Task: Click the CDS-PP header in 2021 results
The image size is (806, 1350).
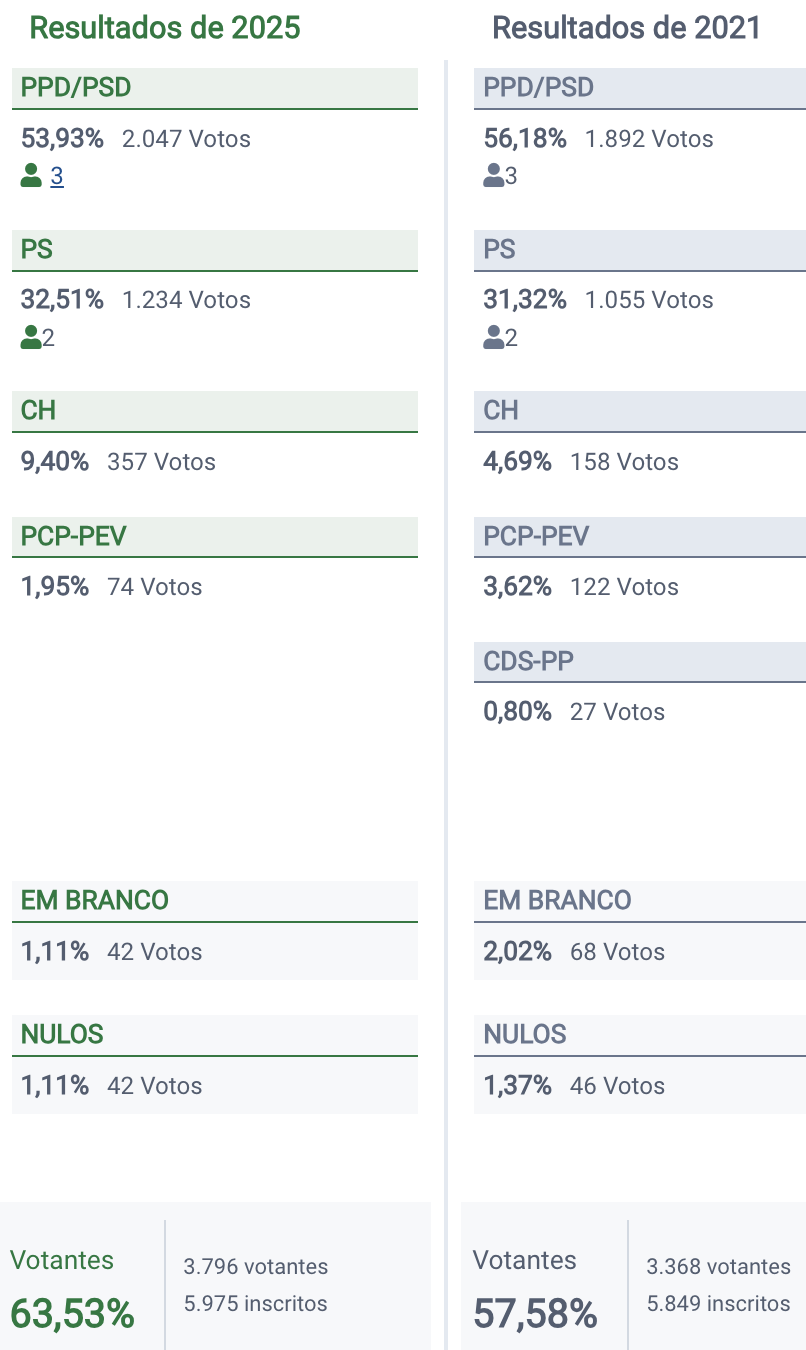Action: pyautogui.click(x=529, y=662)
